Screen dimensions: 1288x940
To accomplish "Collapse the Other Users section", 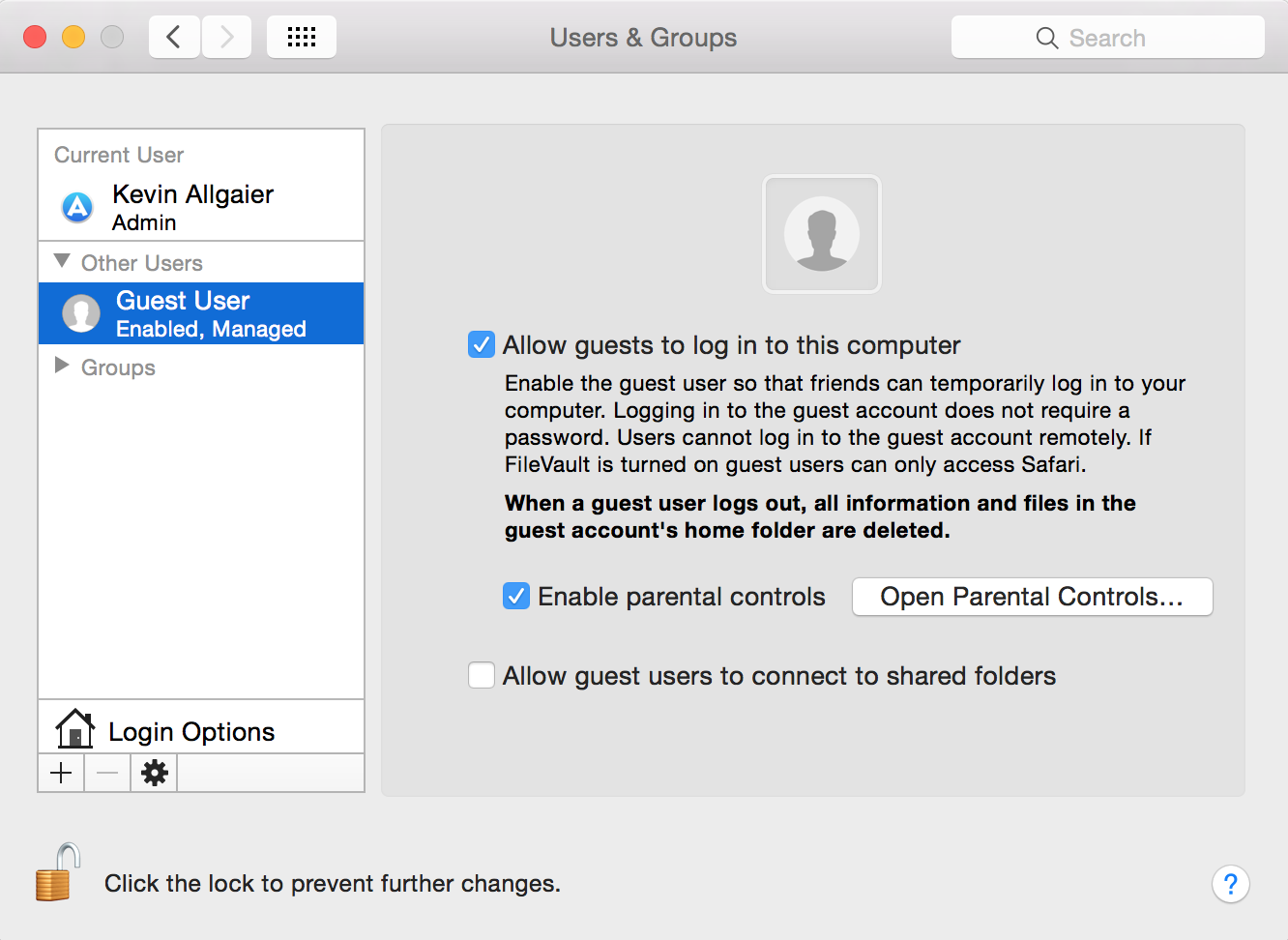I will (62, 261).
